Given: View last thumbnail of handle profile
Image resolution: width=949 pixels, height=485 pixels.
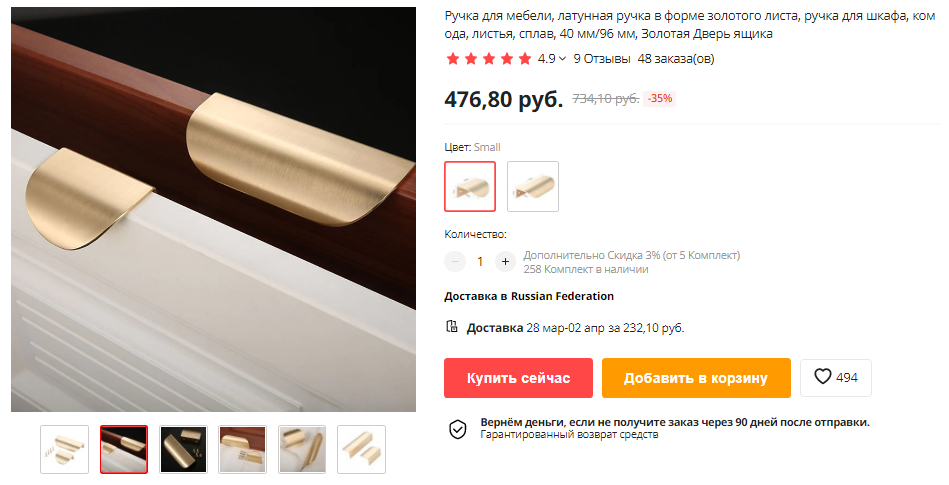Looking at the screenshot, I should click(361, 449).
